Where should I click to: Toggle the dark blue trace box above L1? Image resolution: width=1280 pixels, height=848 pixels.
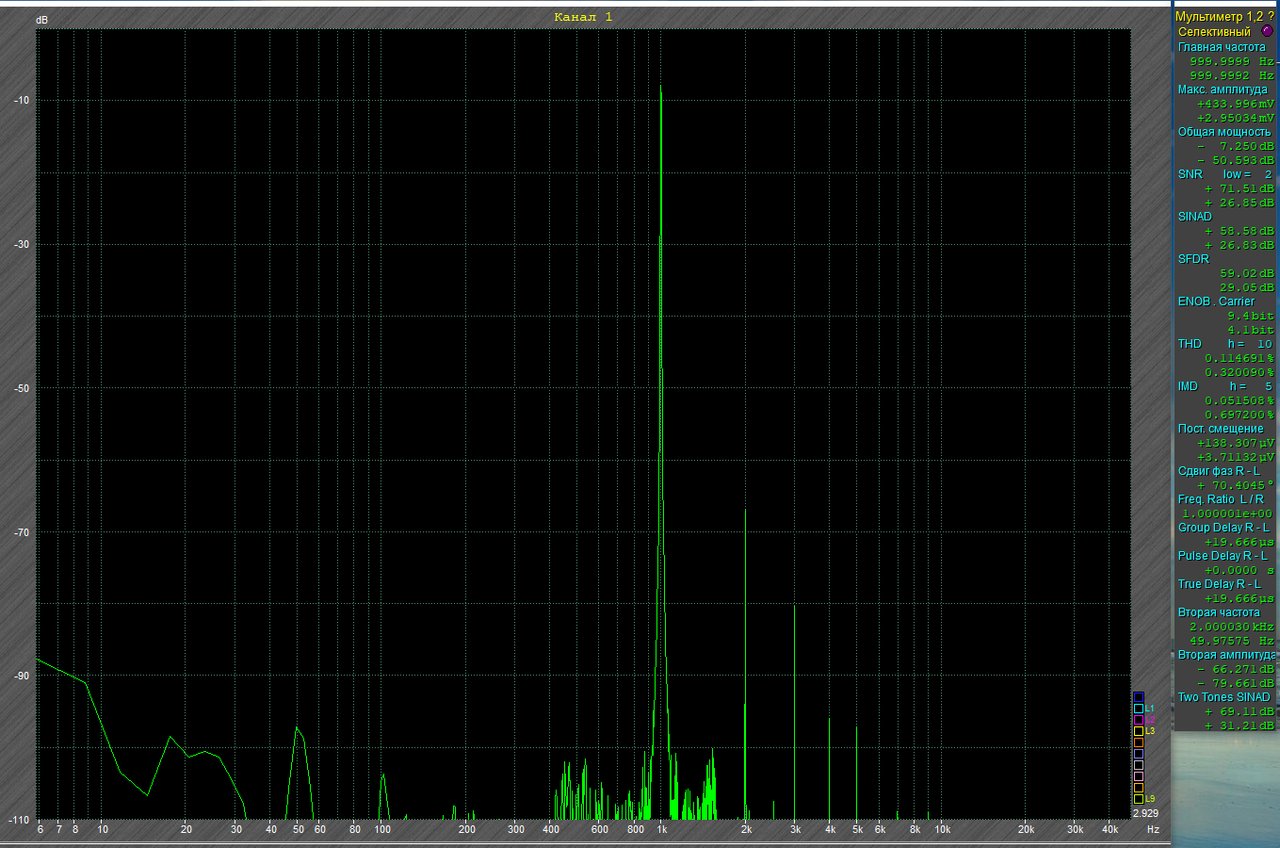(x=1138, y=696)
